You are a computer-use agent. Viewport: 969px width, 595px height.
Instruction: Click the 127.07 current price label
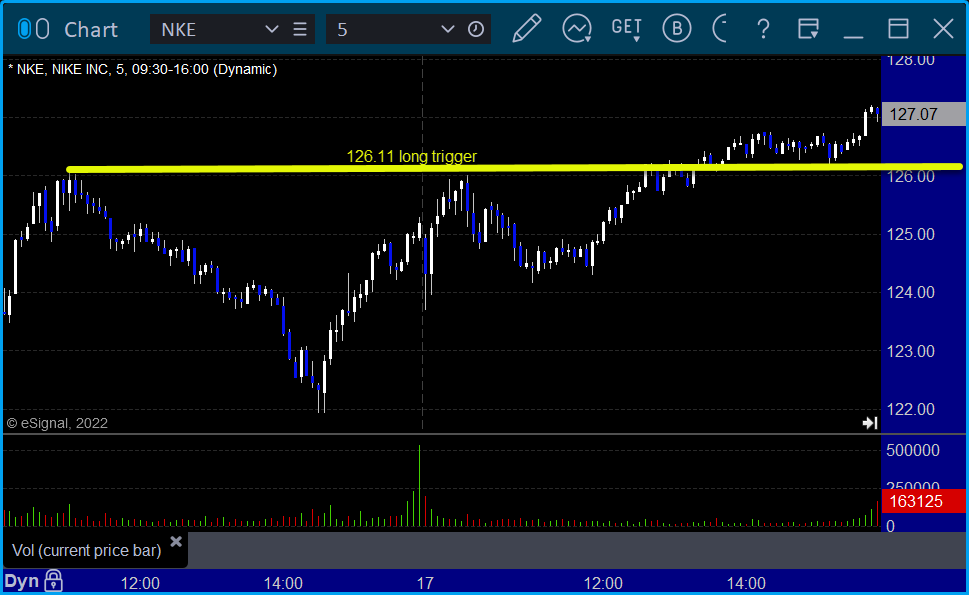click(x=923, y=114)
